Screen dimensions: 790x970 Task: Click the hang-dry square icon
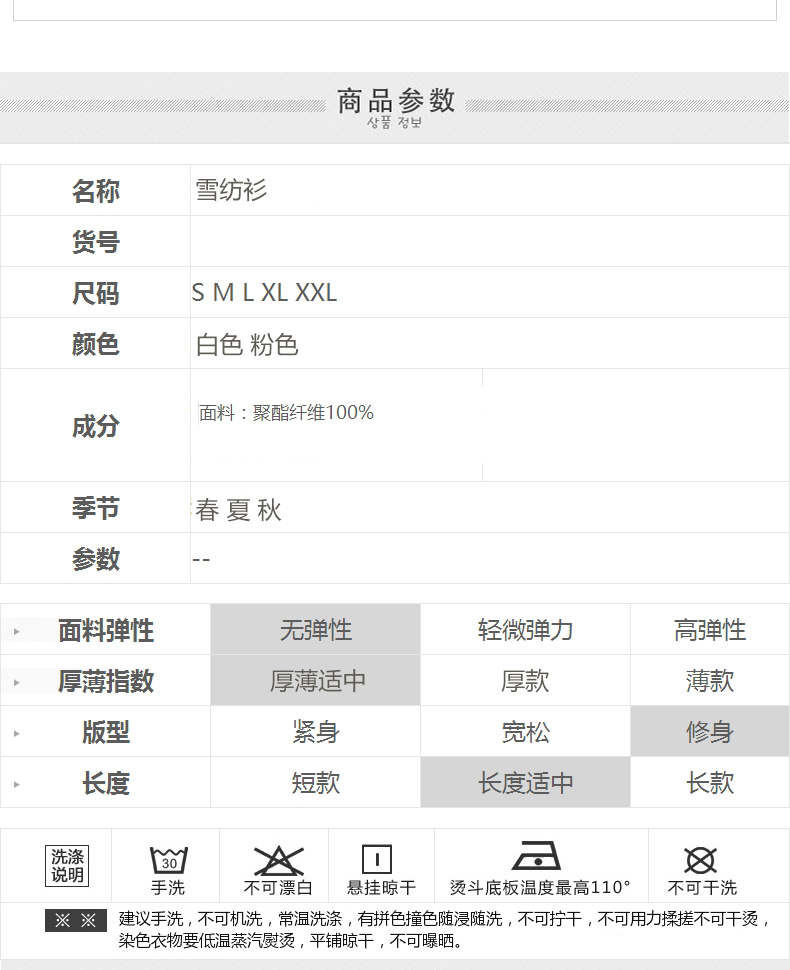pos(376,860)
